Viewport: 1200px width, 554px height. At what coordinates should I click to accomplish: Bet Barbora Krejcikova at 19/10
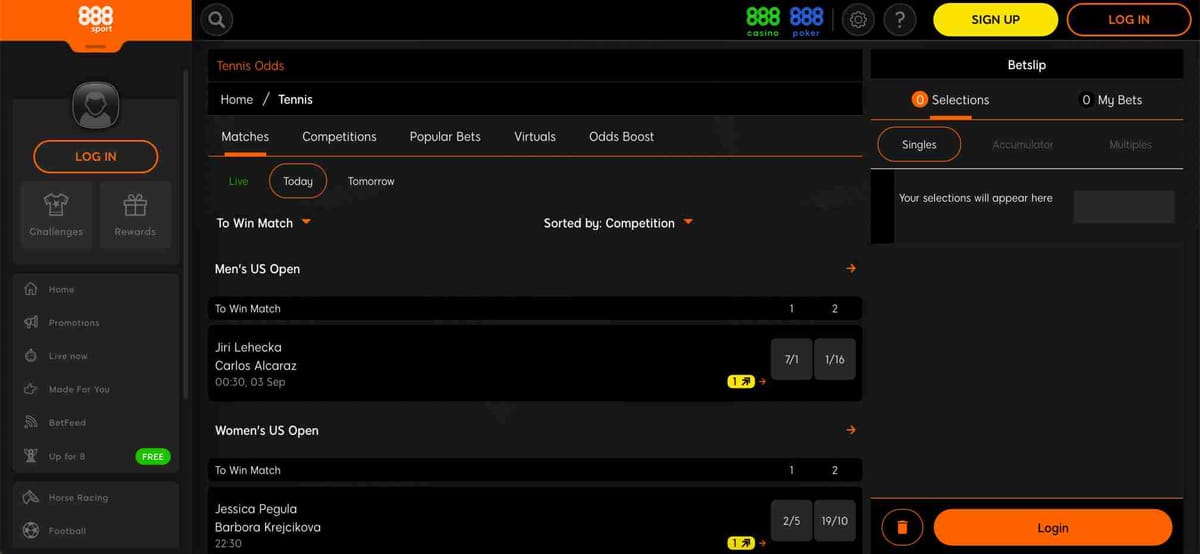pyautogui.click(x=835, y=521)
